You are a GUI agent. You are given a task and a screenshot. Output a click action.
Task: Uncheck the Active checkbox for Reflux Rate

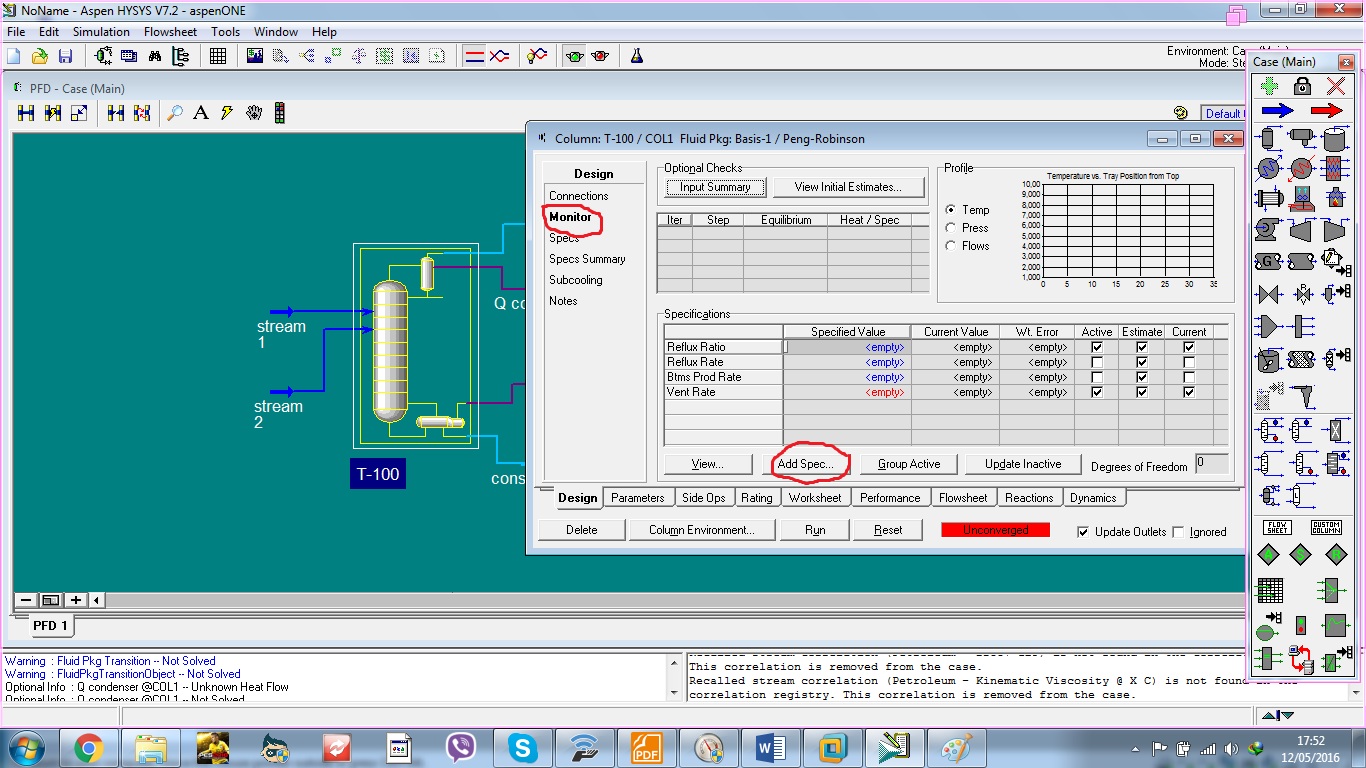1096,362
